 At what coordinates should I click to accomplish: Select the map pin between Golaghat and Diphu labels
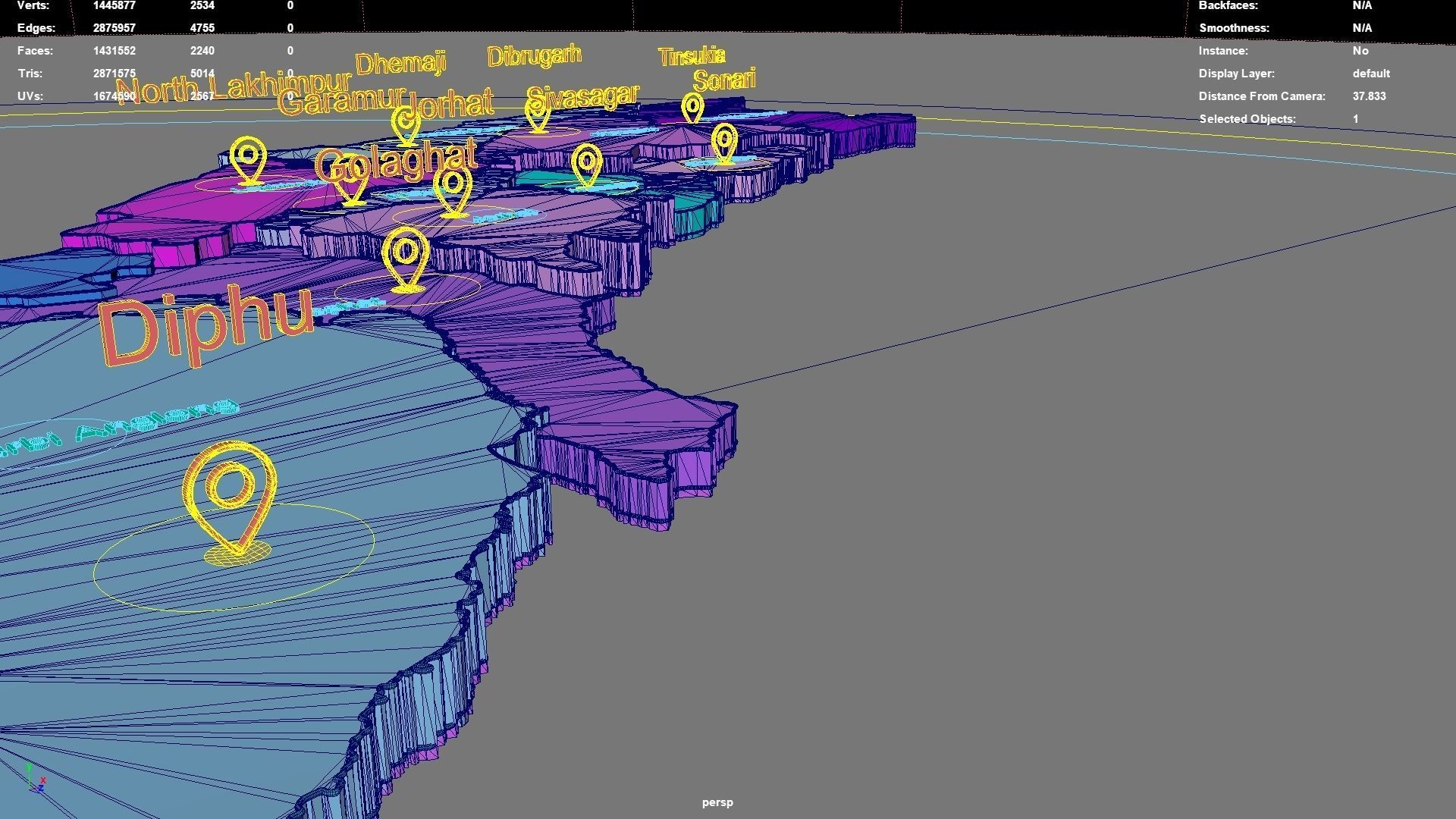pos(406,258)
